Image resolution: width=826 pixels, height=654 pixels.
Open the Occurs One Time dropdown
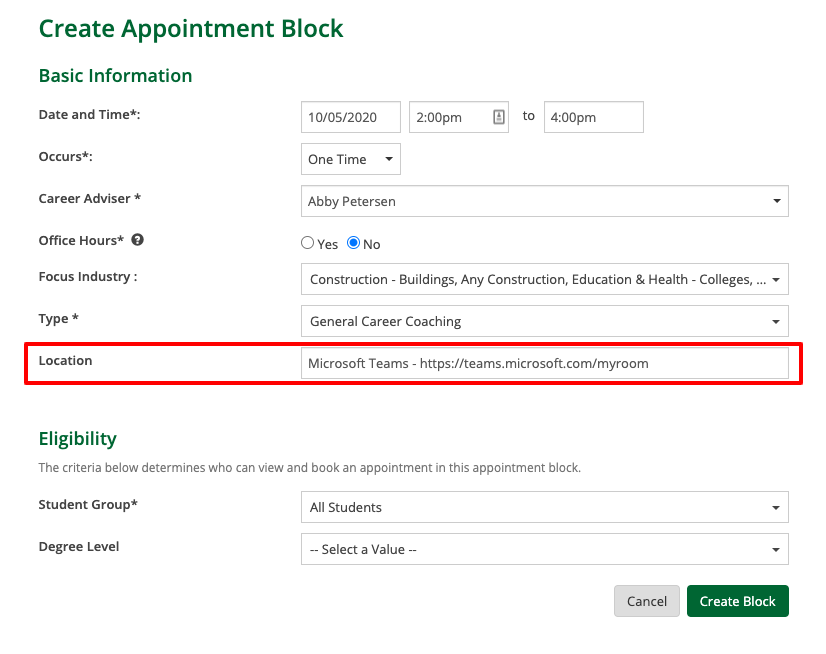350,159
